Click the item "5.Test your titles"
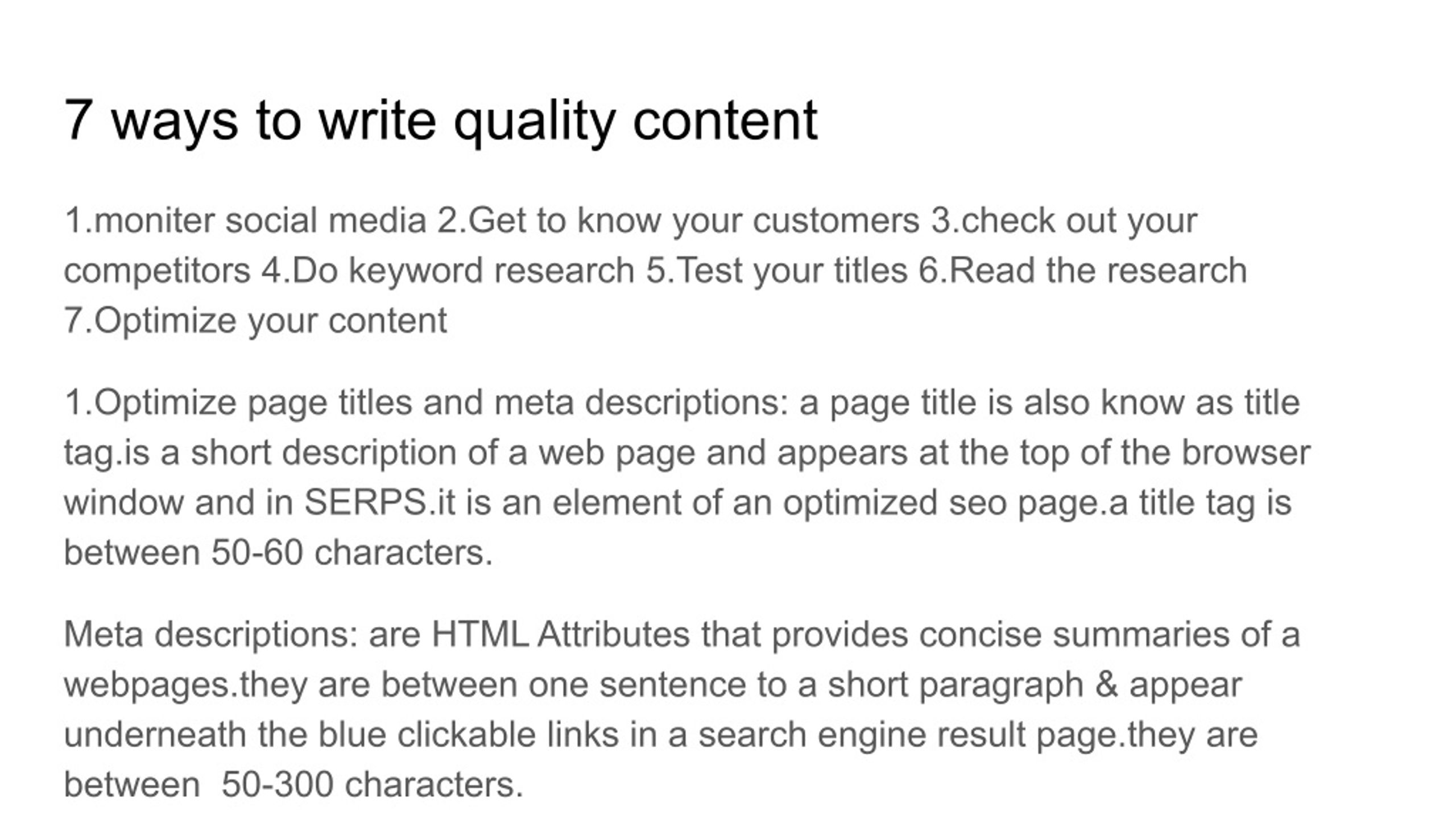This screenshot has height=819, width=1456. pos(776,271)
